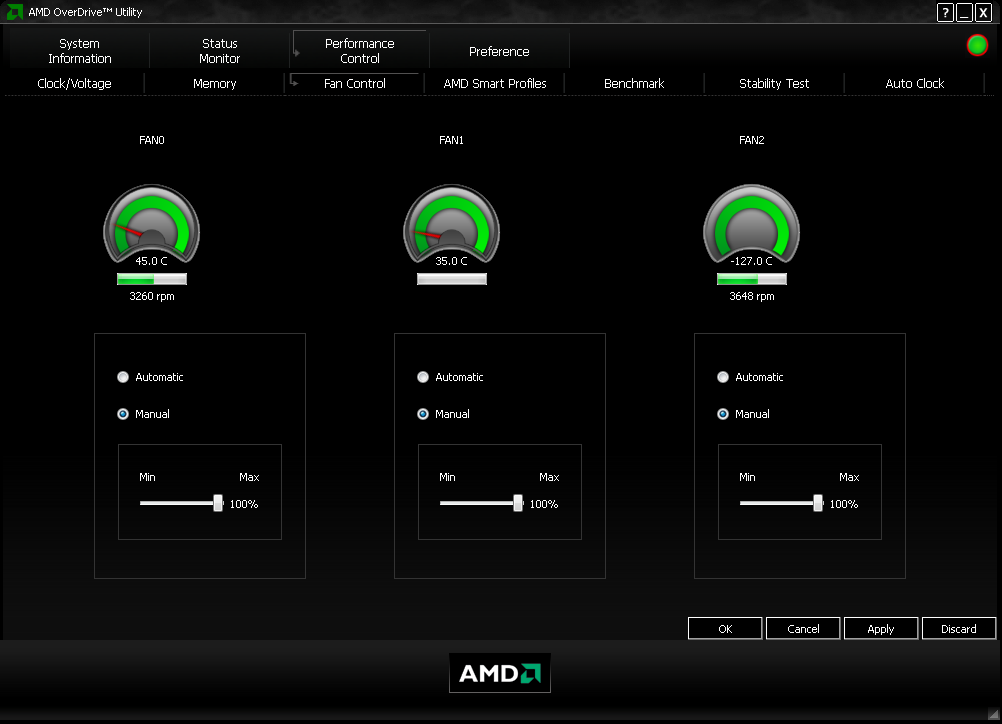
Task: Click the FAN2 100% slider value
Action: pyautogui.click(x=844, y=504)
